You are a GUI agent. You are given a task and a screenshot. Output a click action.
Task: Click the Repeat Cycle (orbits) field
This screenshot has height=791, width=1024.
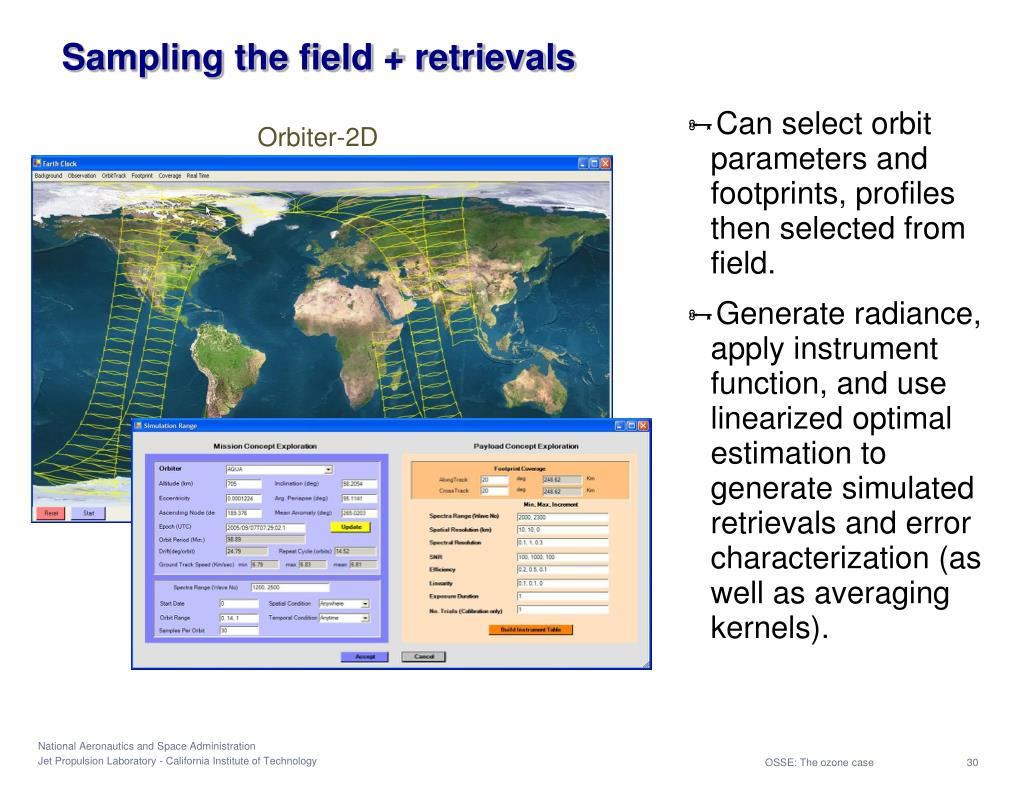point(355,552)
